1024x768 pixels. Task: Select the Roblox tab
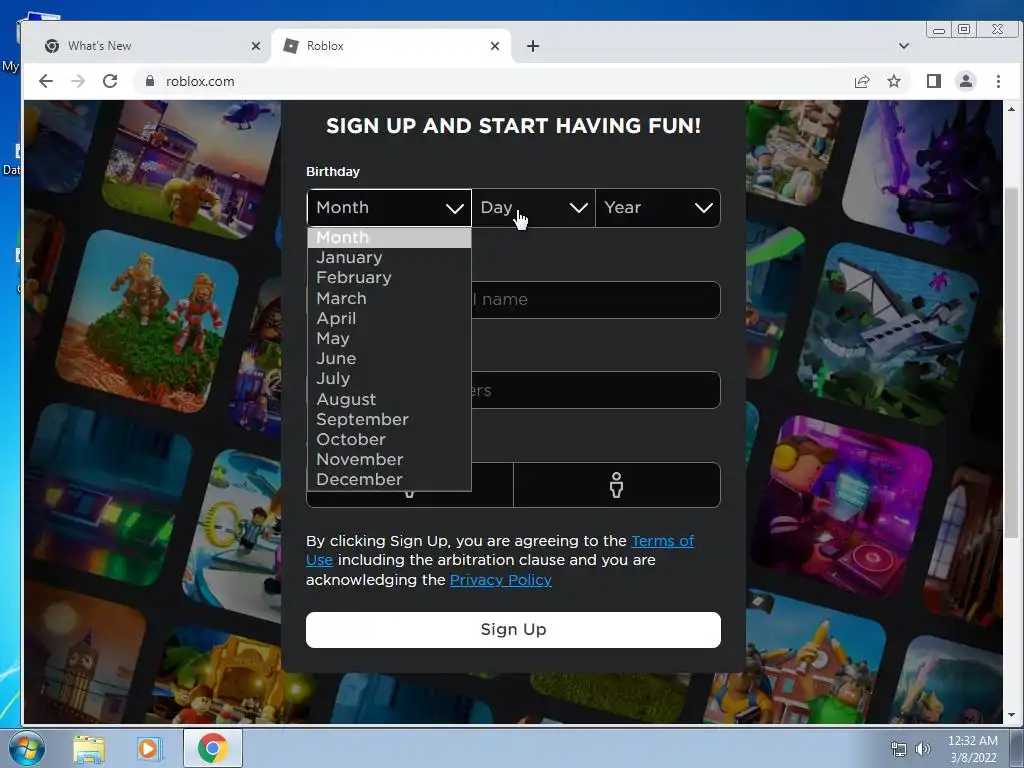(392, 46)
